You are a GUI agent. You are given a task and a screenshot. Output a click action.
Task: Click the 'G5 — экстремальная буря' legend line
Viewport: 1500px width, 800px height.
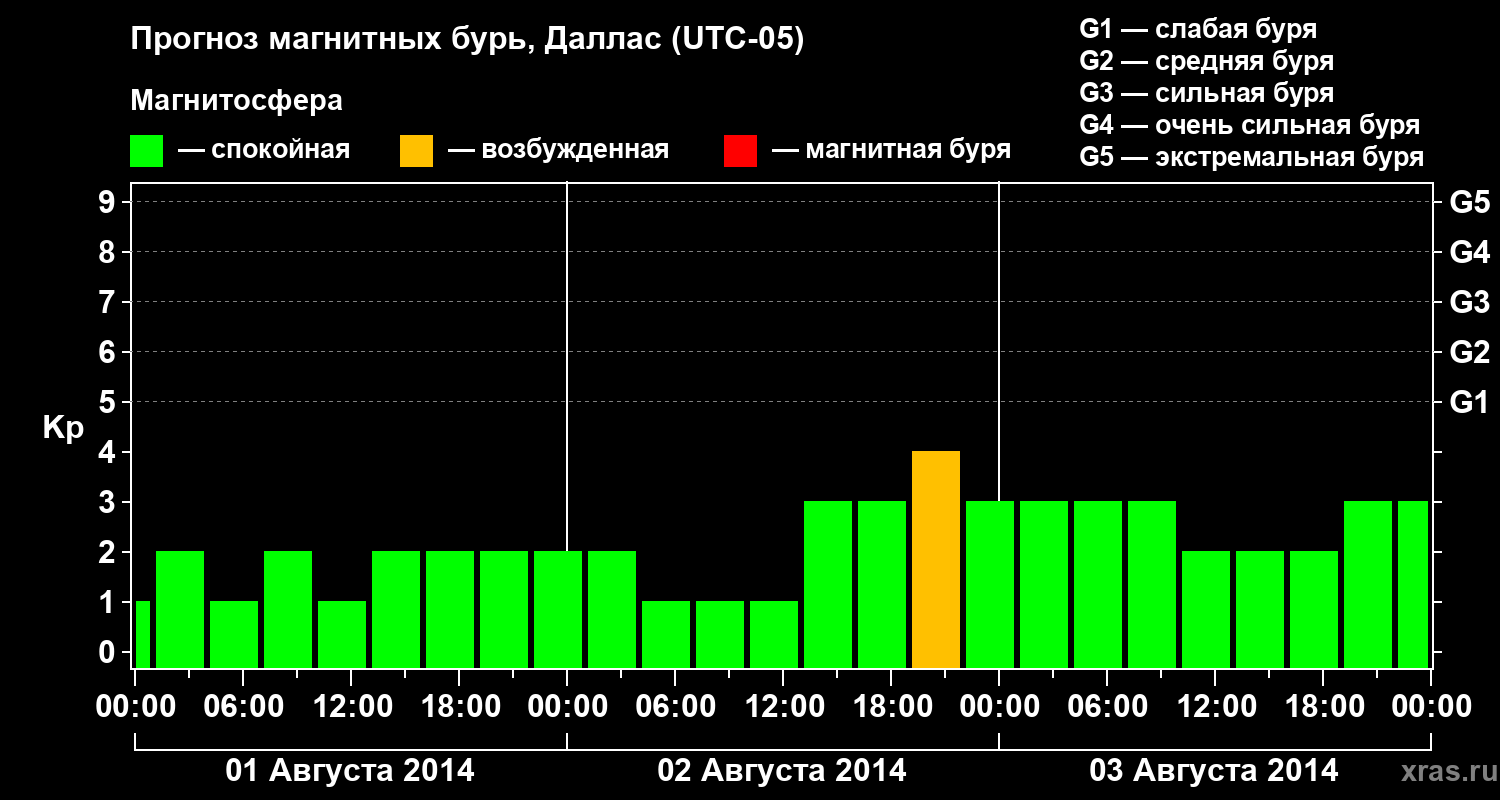tap(1252, 157)
